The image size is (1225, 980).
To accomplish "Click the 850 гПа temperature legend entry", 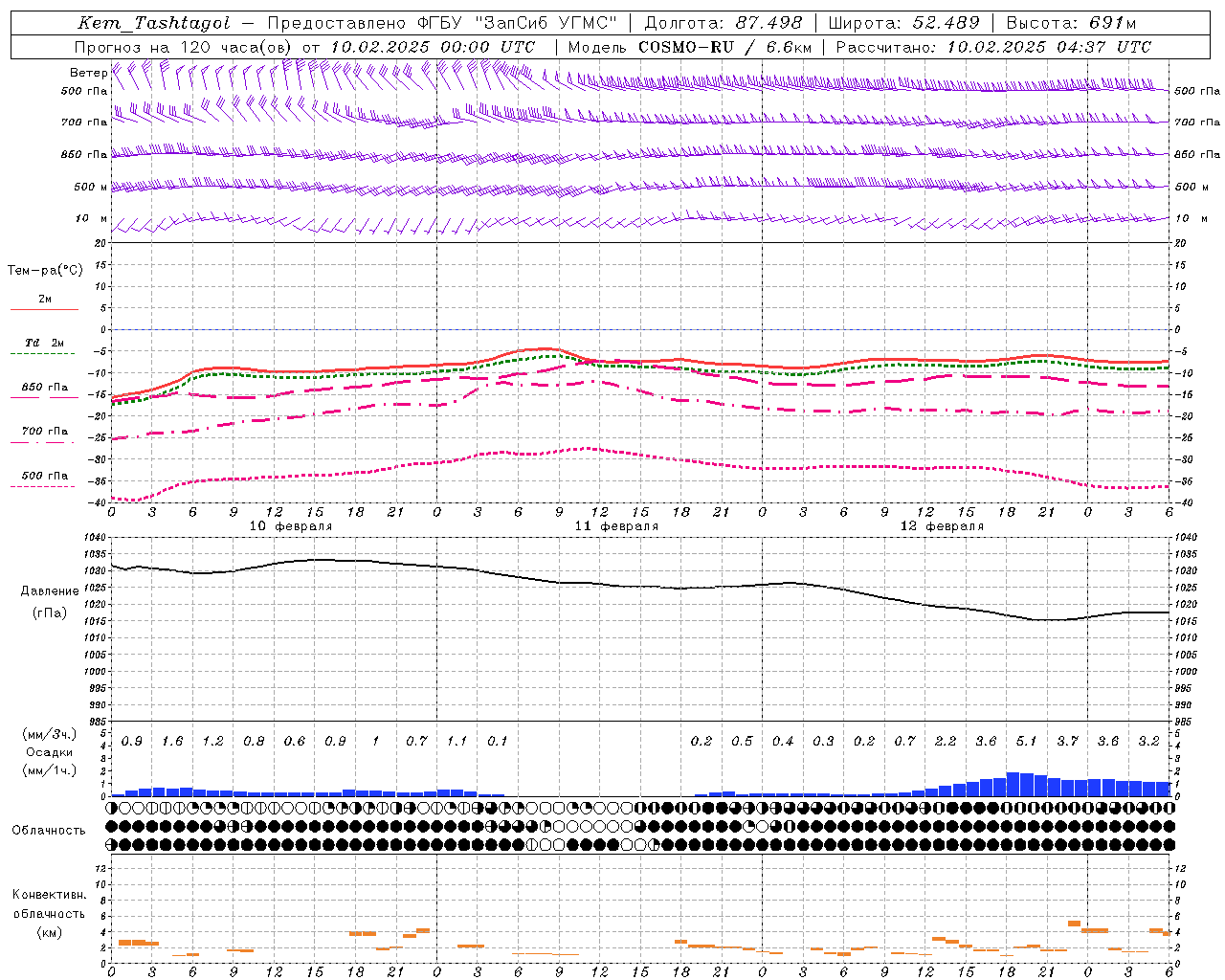I will coord(44,388).
